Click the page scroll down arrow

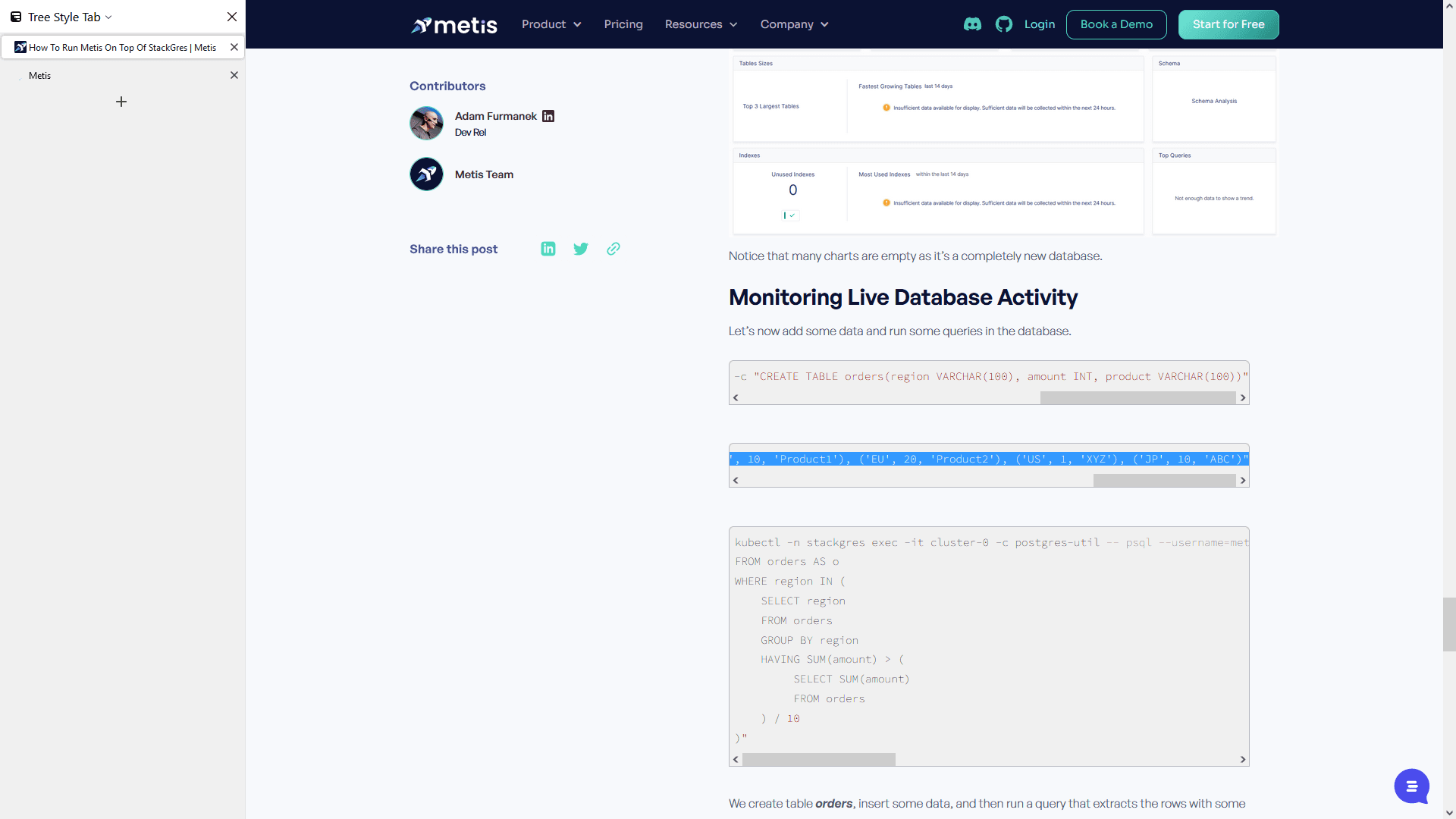1449,812
